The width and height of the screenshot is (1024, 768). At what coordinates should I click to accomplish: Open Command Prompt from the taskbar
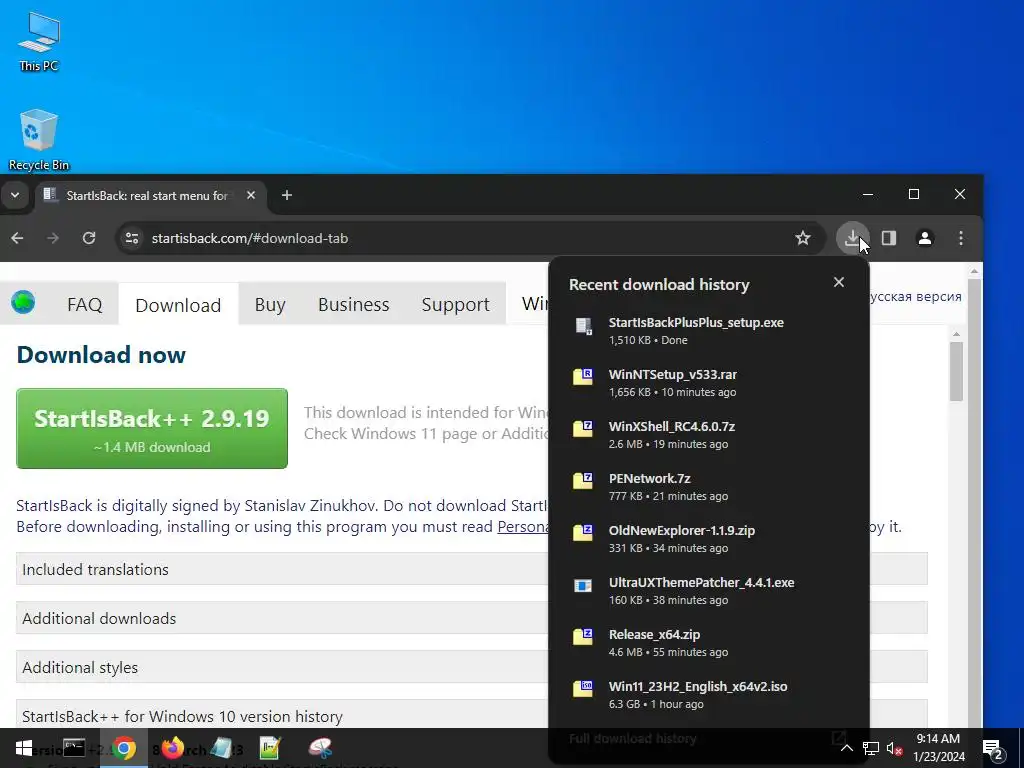pos(74,748)
